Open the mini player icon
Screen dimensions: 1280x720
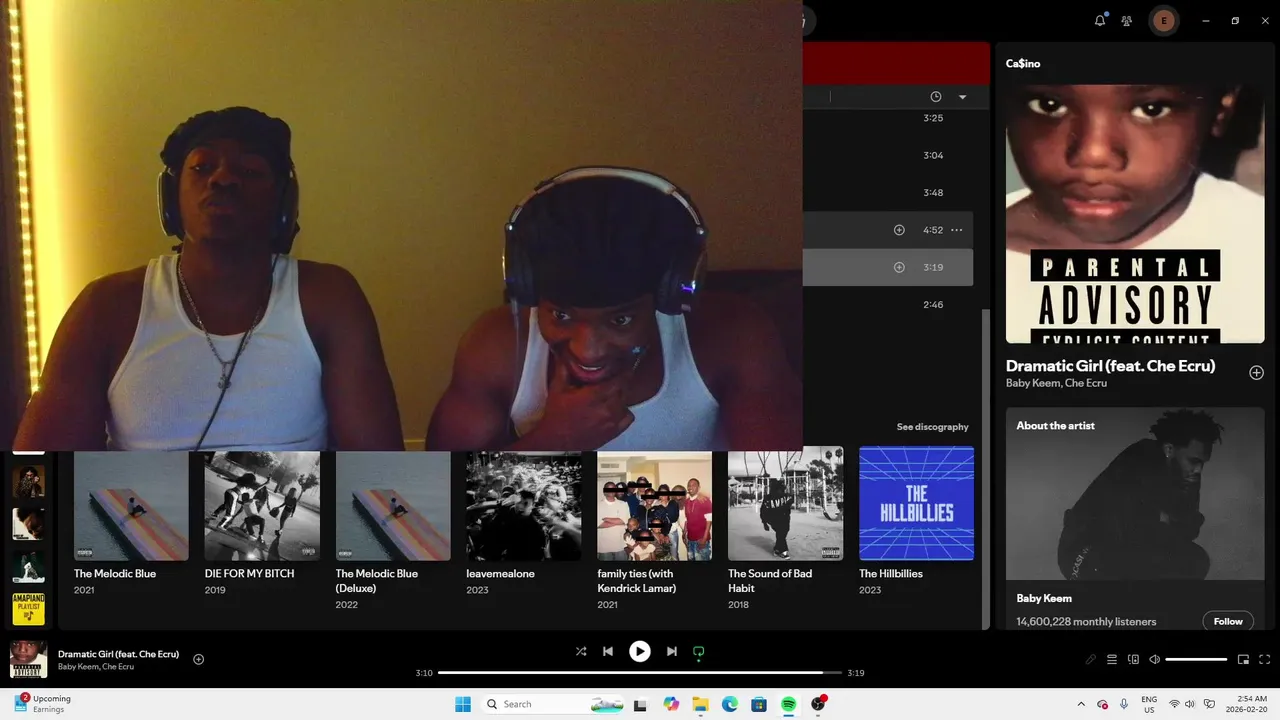coord(1243,659)
